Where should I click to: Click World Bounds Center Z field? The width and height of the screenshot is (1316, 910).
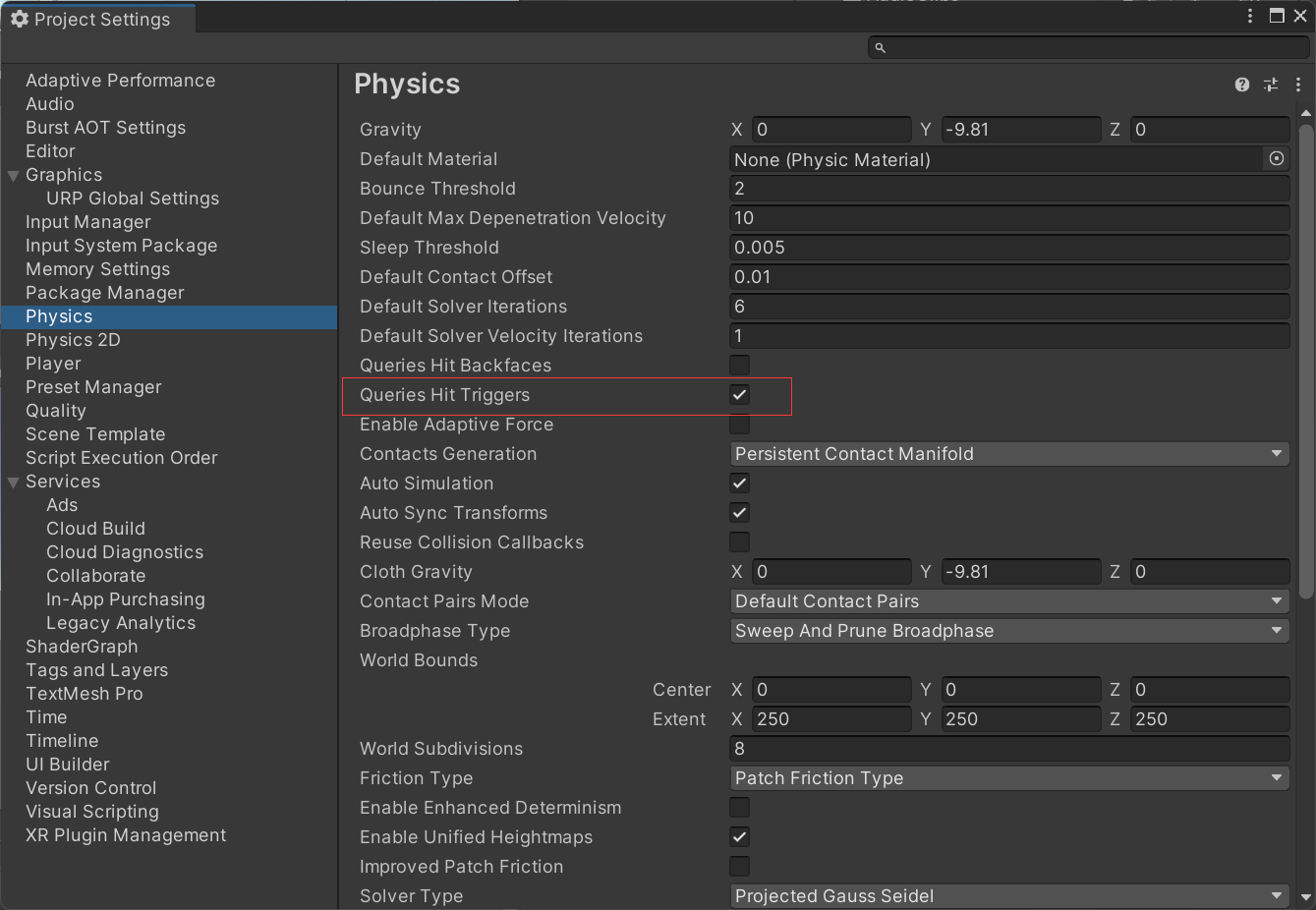(1211, 689)
